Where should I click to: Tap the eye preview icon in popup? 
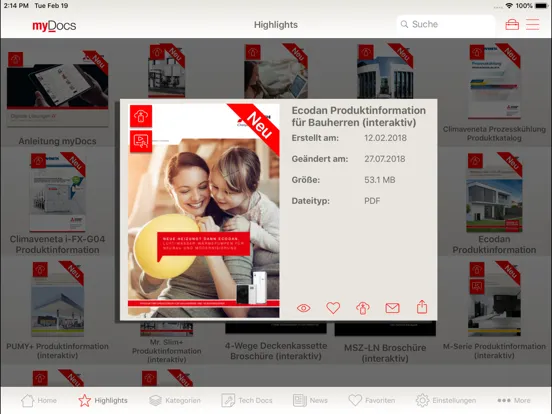[x=303, y=308]
